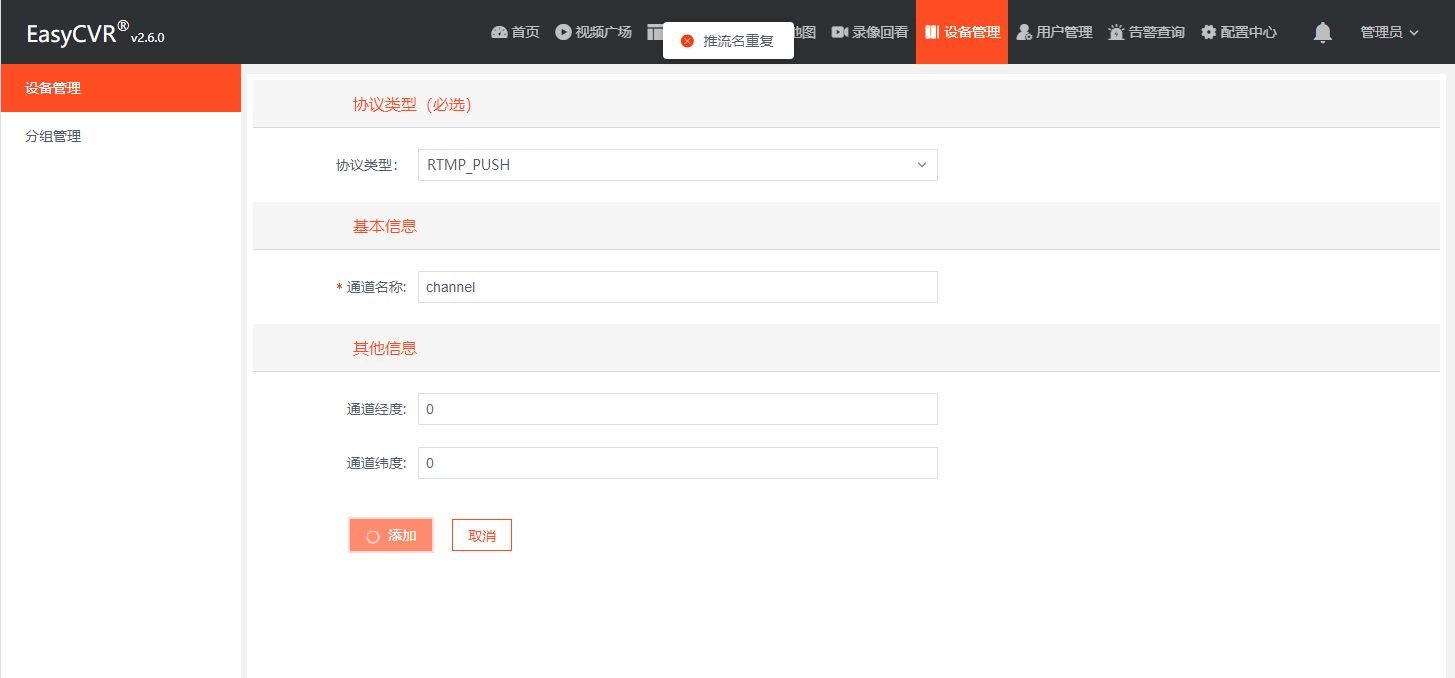Click the v2.6.0 version label
Image resolution: width=1455 pixels, height=678 pixels.
pyautogui.click(x=147, y=38)
